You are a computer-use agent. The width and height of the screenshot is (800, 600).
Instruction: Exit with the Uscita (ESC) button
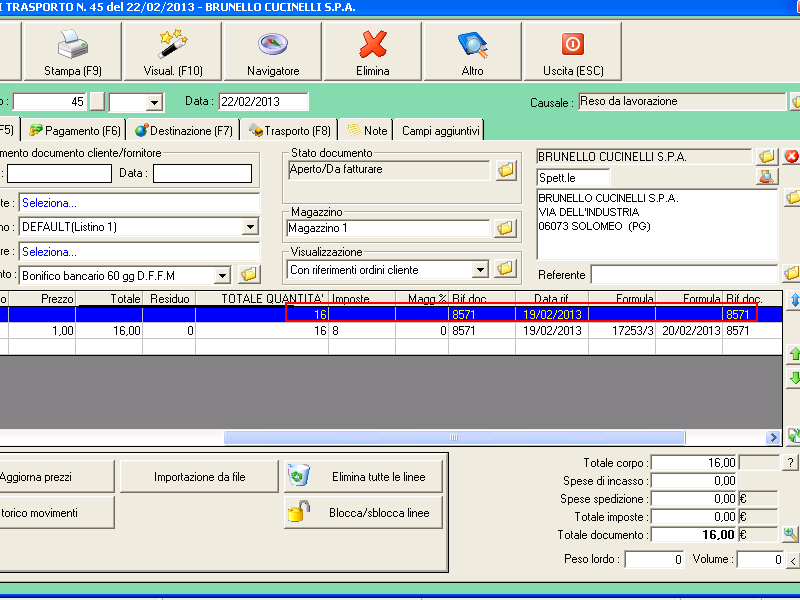[573, 51]
